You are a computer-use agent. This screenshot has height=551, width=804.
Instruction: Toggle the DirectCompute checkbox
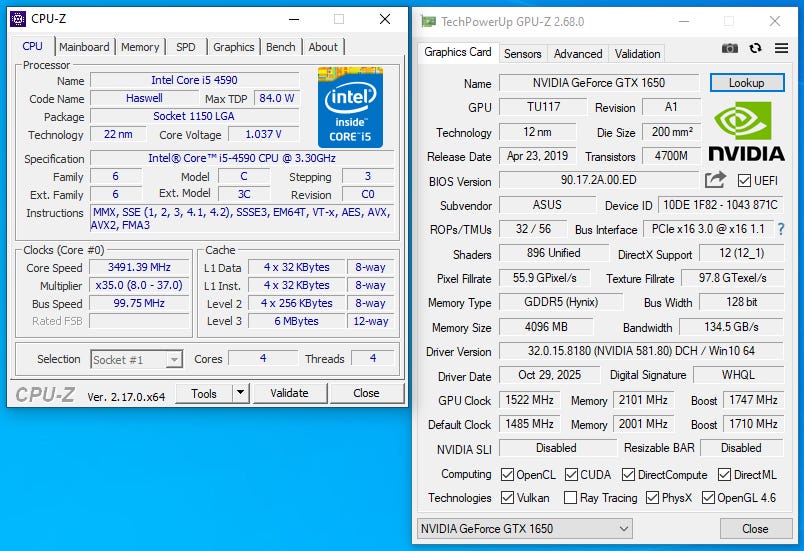pyautogui.click(x=628, y=475)
